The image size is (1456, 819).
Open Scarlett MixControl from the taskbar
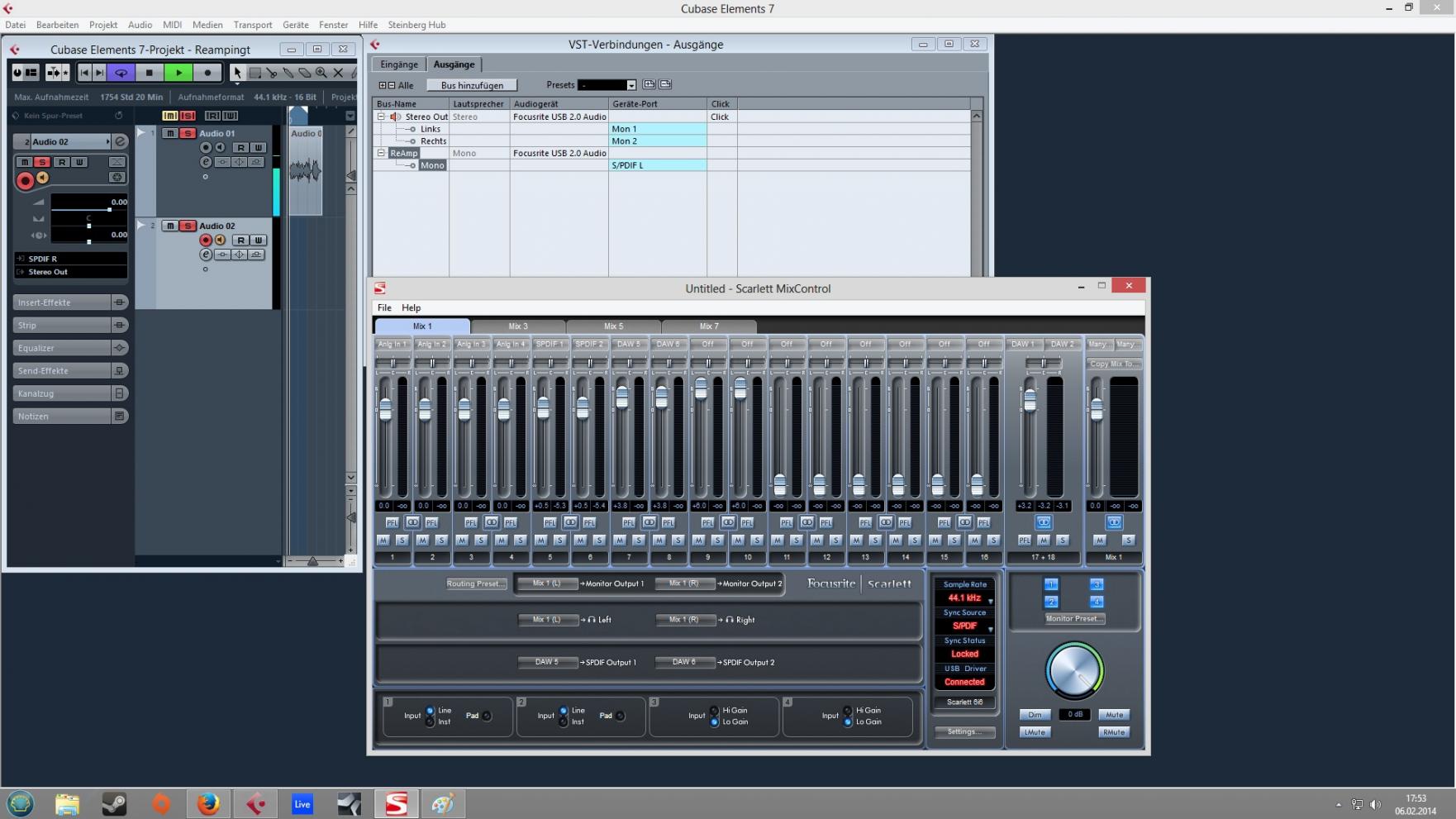[x=397, y=803]
